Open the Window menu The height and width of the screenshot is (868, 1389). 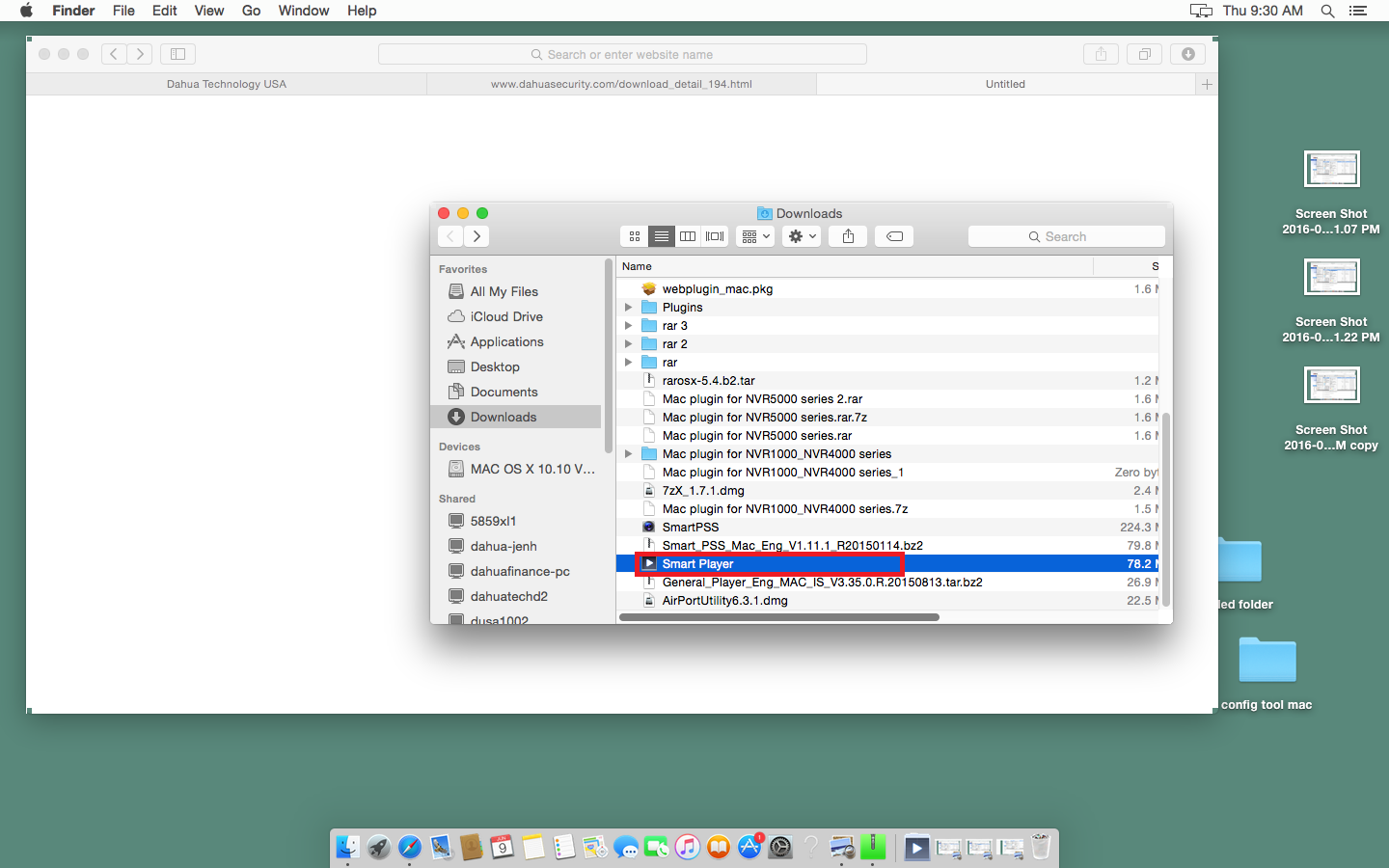304,11
